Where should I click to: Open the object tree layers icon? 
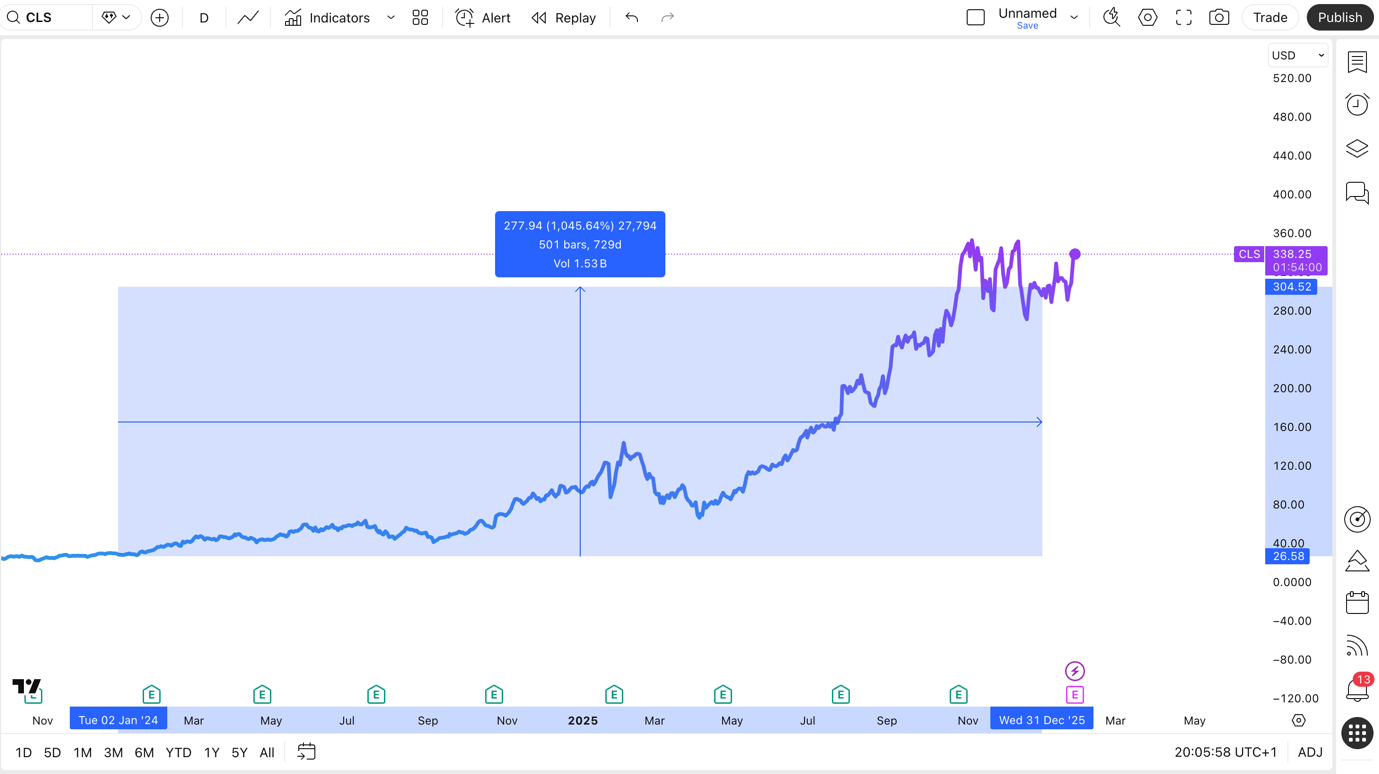[1357, 149]
